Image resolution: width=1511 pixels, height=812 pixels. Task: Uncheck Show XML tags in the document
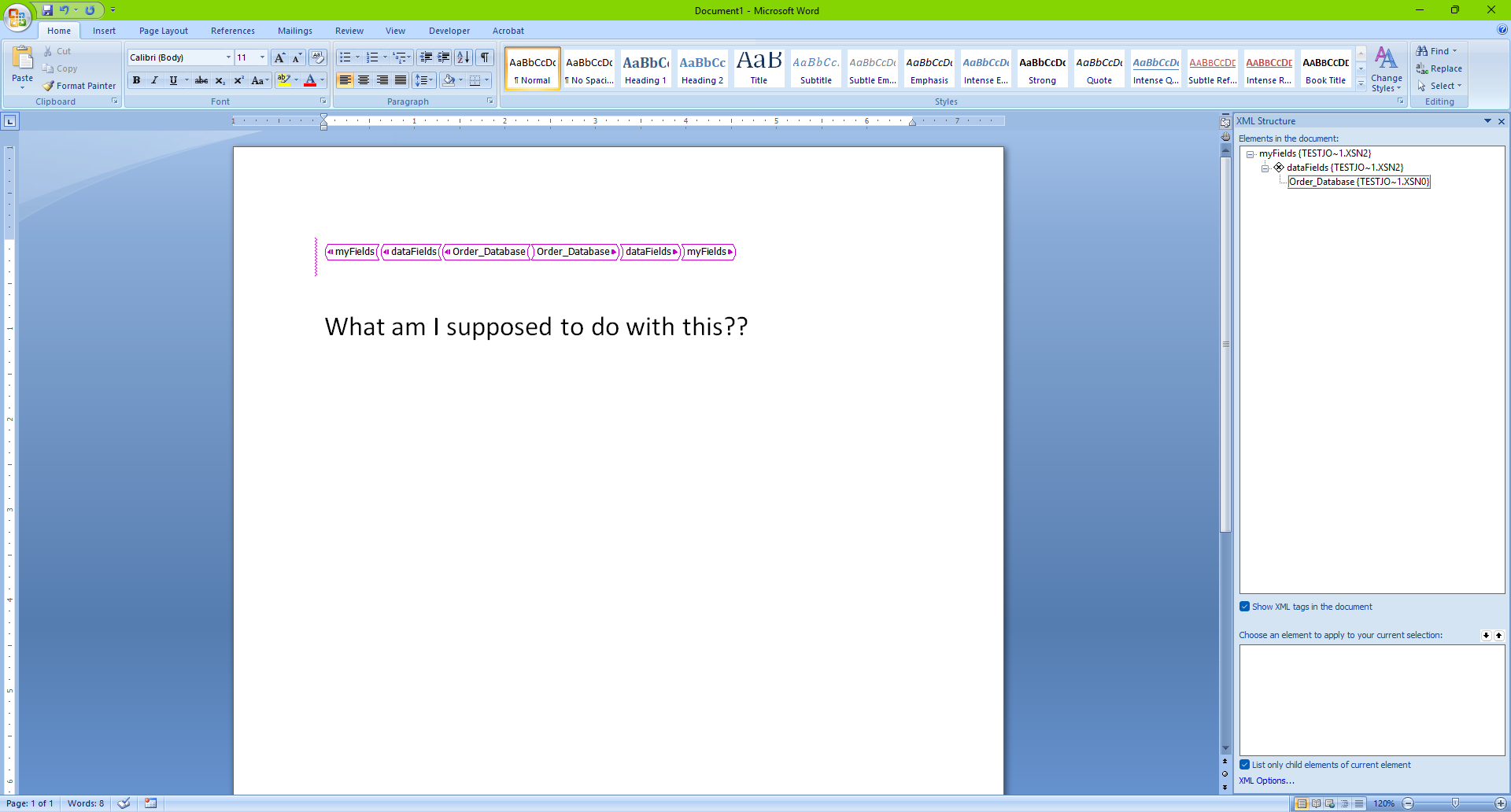coord(1244,606)
